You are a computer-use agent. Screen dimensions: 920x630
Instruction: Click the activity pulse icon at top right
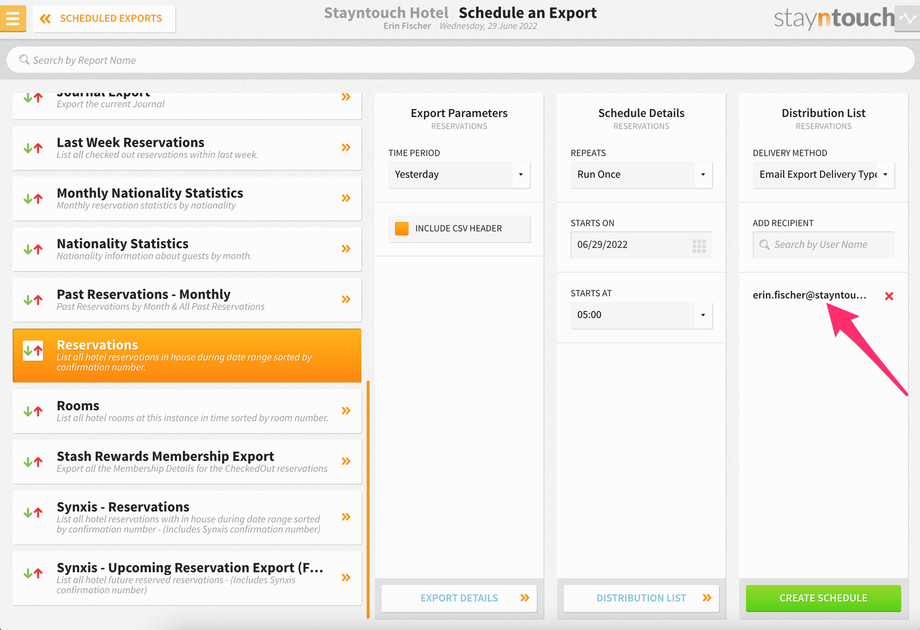click(x=907, y=18)
